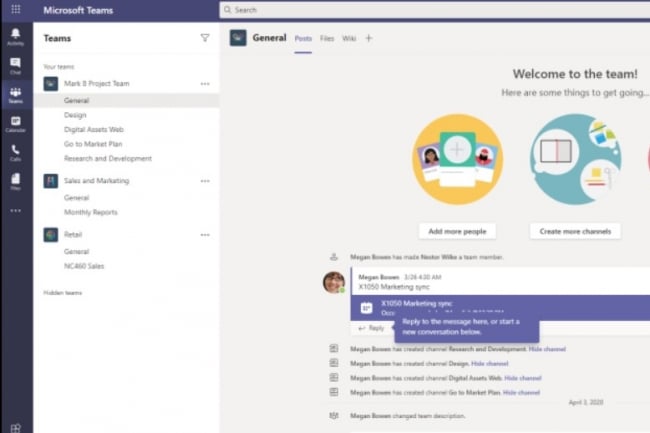The width and height of the screenshot is (650, 433).
Task: Click the General channel header avatar
Action: pos(238,38)
